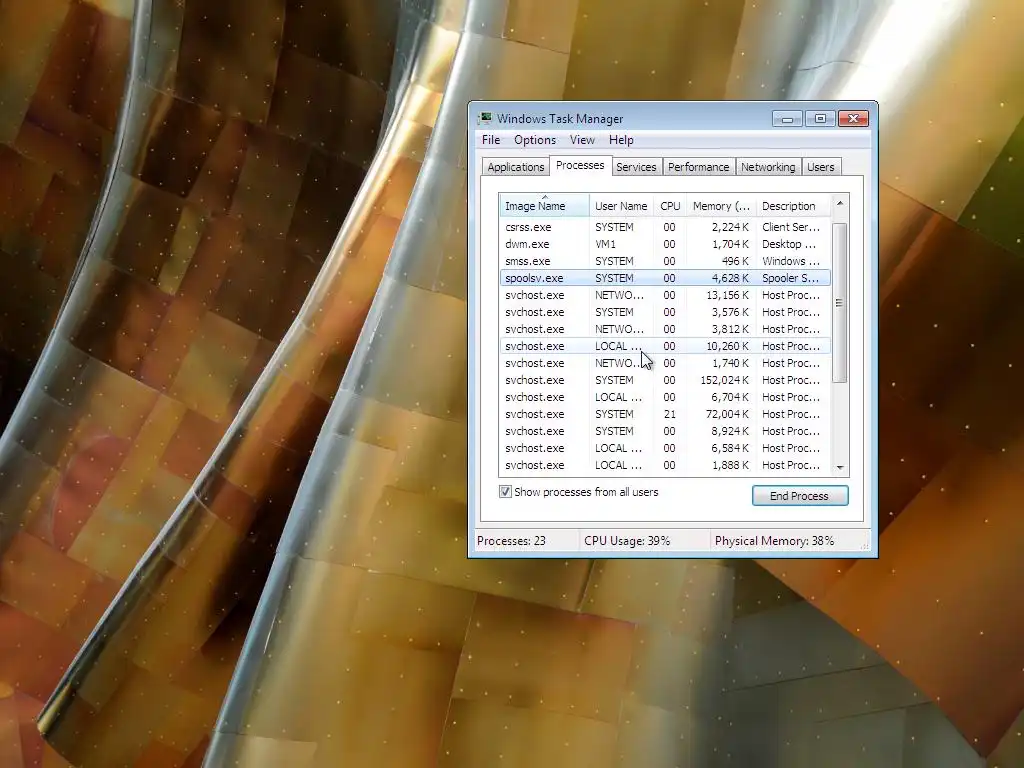Viewport: 1024px width, 768px height.
Task: Click CPU Usage: 39% status entry
Action: point(627,541)
